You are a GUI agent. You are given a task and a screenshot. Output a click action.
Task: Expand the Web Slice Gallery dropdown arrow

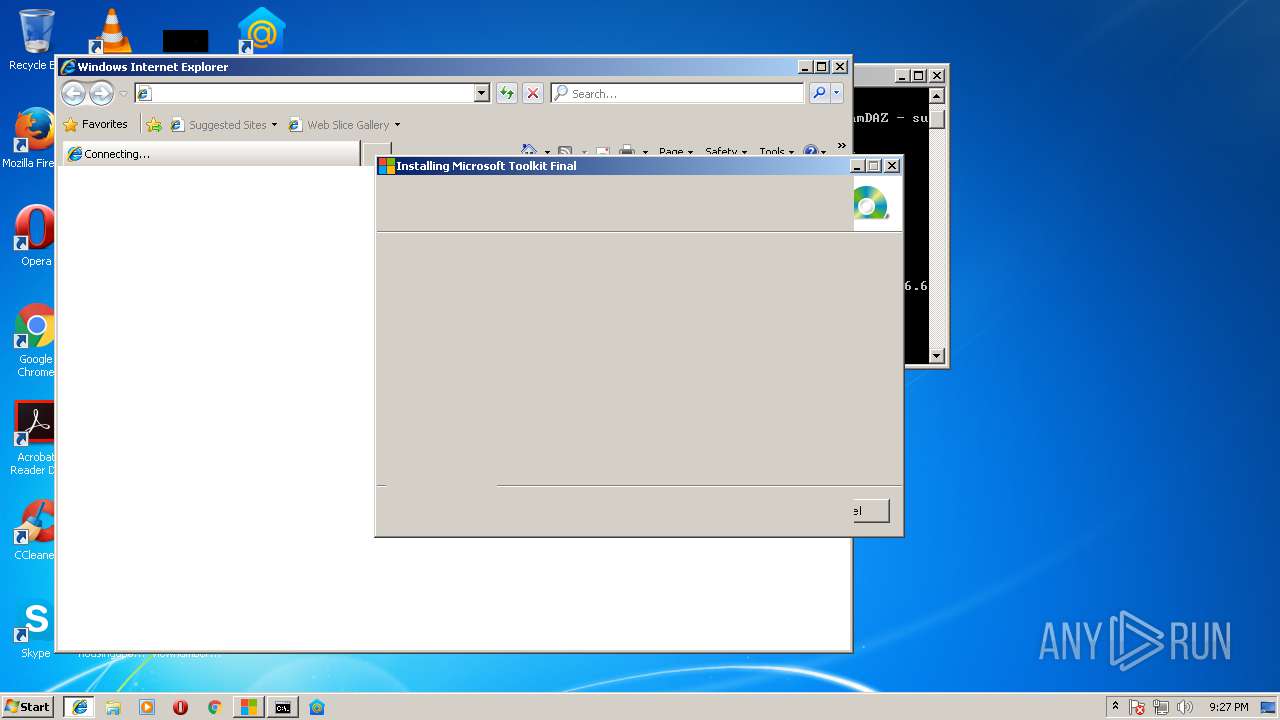pyautogui.click(x=397, y=125)
